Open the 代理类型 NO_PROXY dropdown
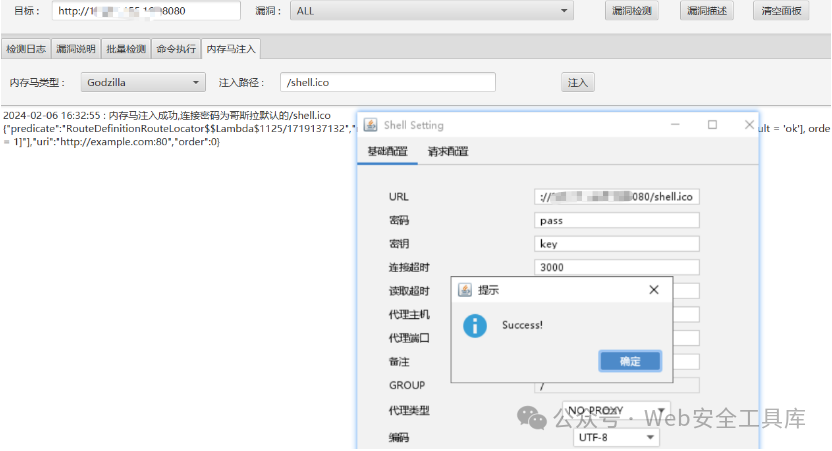Image resolution: width=832 pixels, height=451 pixels. (x=616, y=410)
